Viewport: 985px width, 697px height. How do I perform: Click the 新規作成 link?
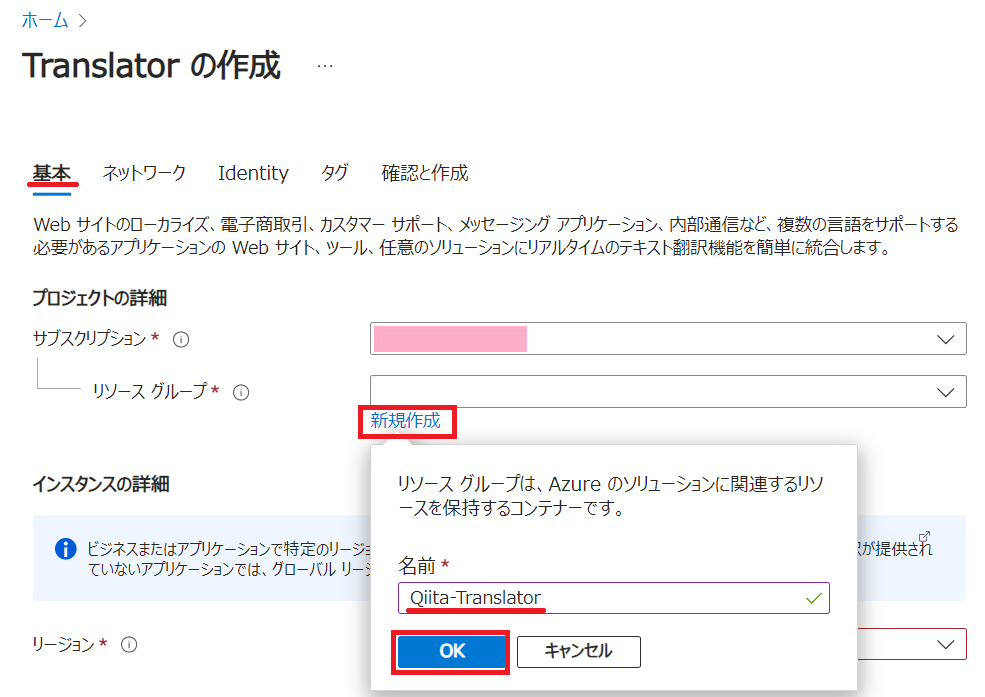pyautogui.click(x=405, y=421)
